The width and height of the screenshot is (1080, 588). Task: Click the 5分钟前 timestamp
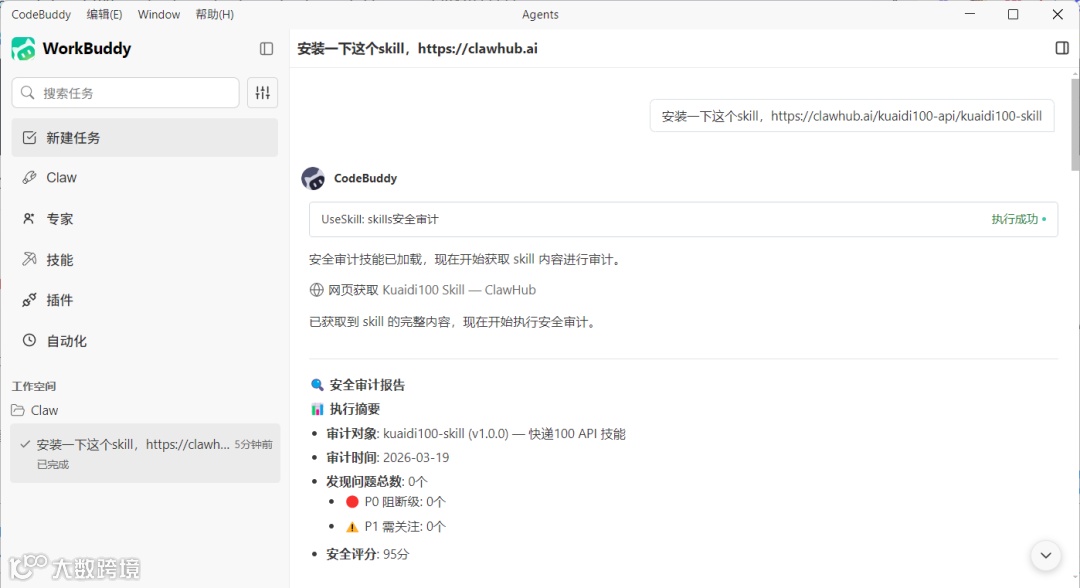click(x=253, y=445)
